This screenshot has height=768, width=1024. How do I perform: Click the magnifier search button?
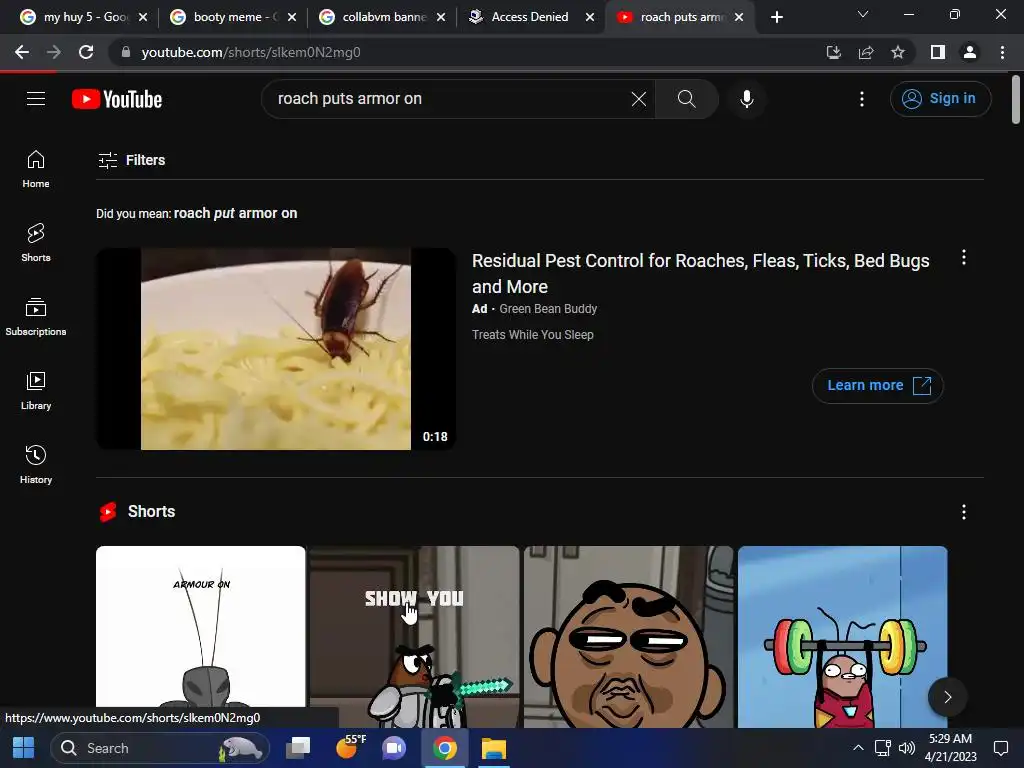[x=686, y=99]
